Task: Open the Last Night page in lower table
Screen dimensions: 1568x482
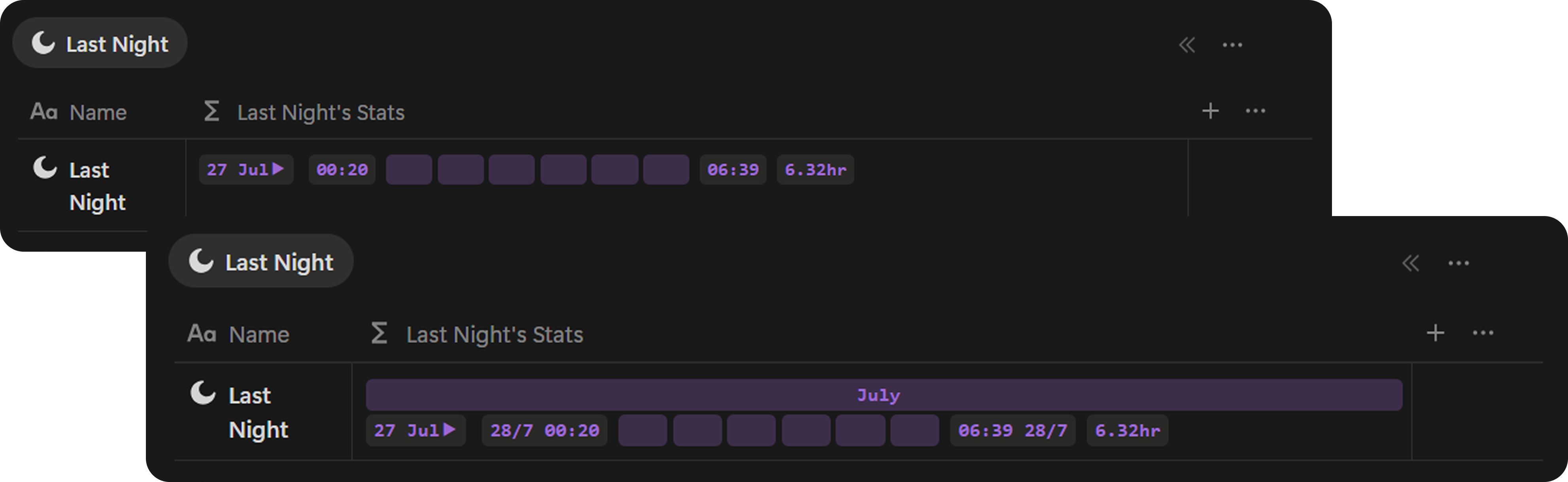Action: (x=258, y=412)
